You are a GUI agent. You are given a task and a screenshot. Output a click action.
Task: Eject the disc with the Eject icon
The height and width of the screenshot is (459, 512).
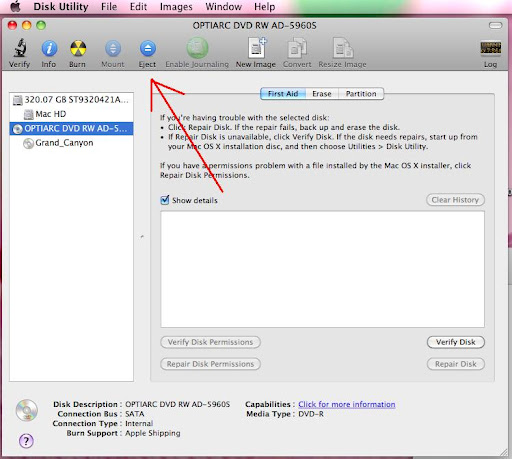click(x=148, y=49)
